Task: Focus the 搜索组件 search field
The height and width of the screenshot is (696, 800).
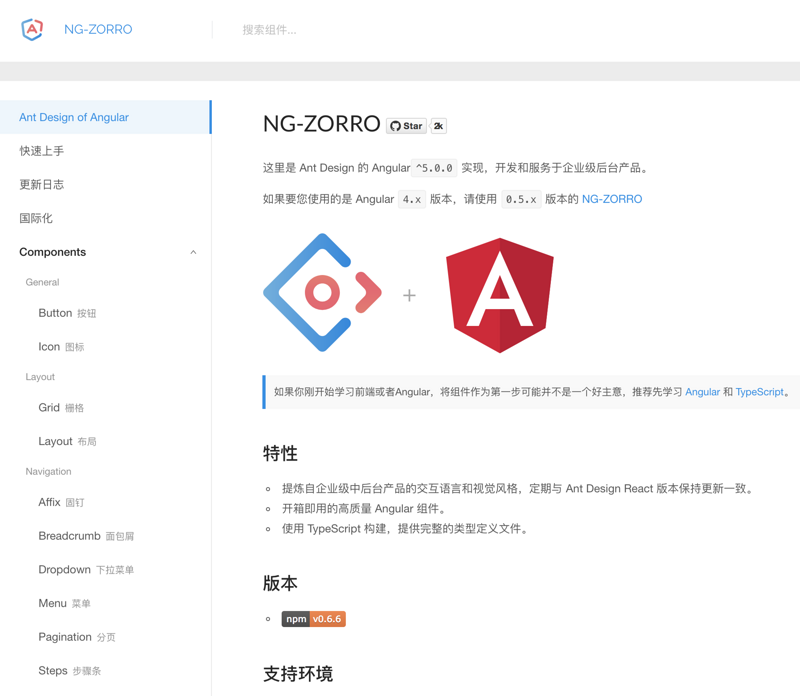Action: (x=269, y=30)
